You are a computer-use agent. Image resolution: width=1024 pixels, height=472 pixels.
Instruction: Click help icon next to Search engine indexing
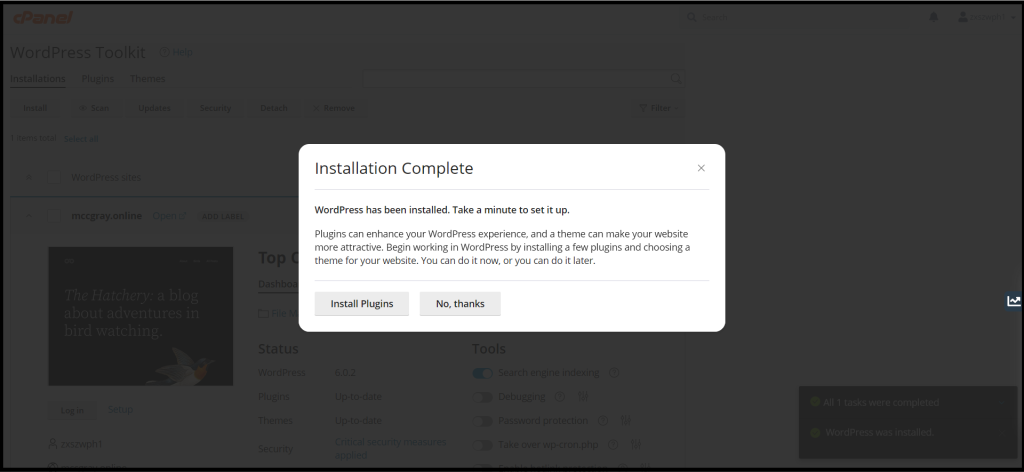point(614,373)
